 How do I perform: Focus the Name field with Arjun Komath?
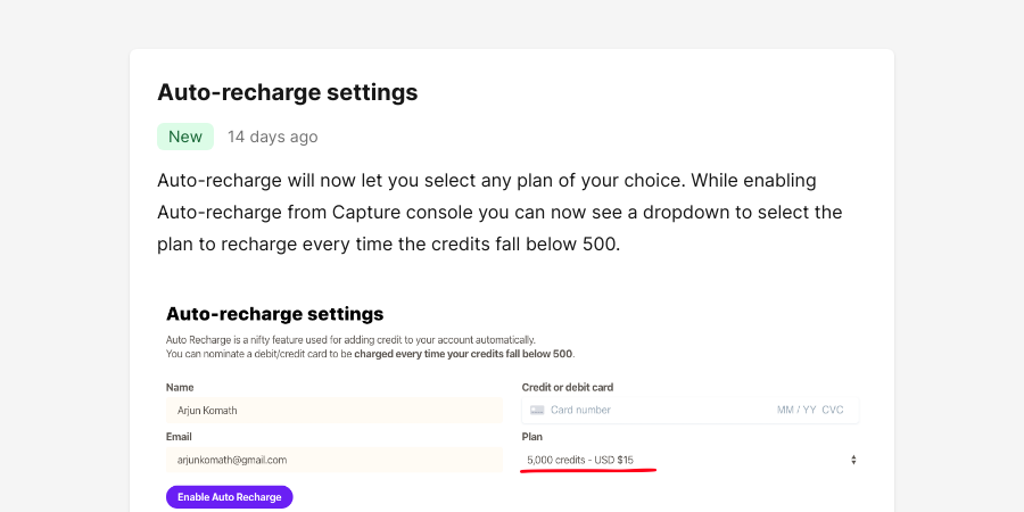pos(334,410)
